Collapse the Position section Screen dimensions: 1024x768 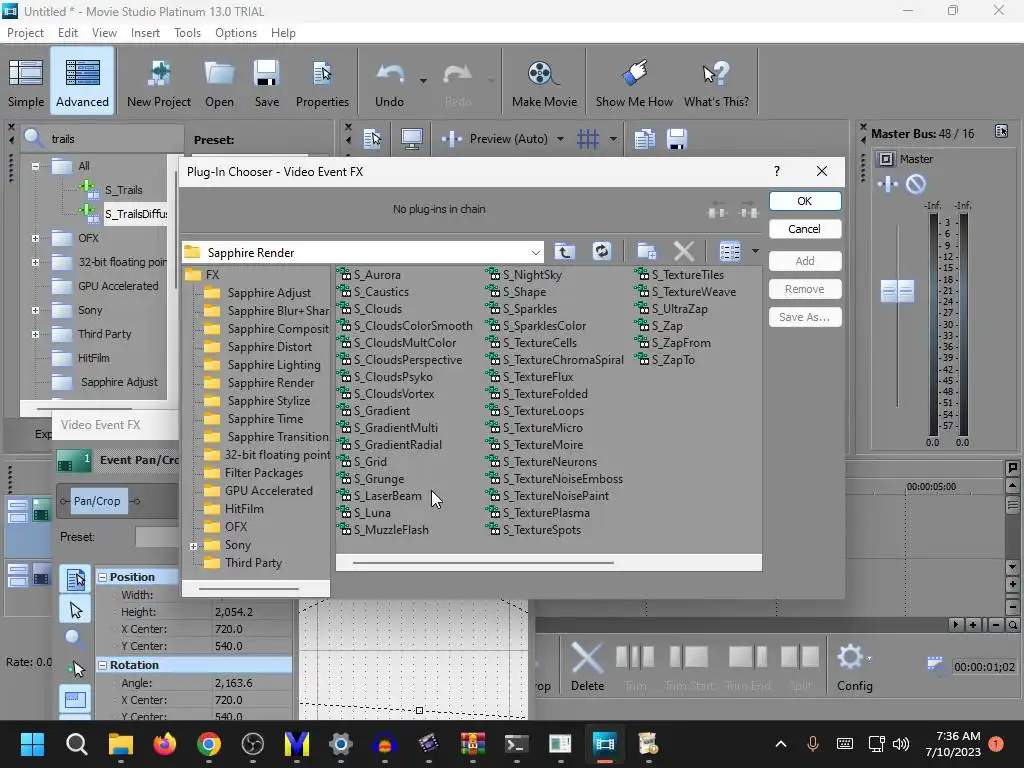click(103, 577)
